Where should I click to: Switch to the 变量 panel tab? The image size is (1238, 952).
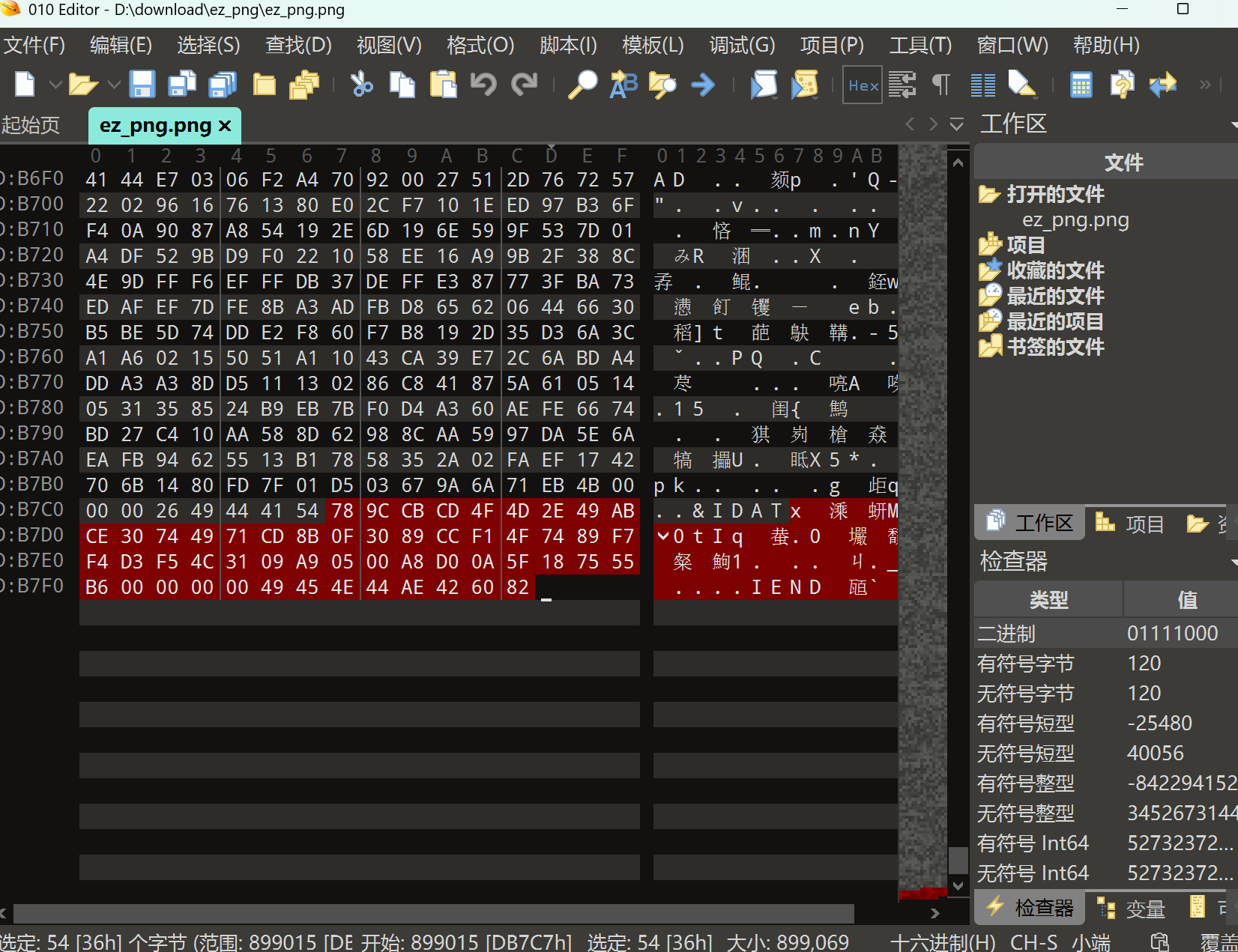(1131, 909)
